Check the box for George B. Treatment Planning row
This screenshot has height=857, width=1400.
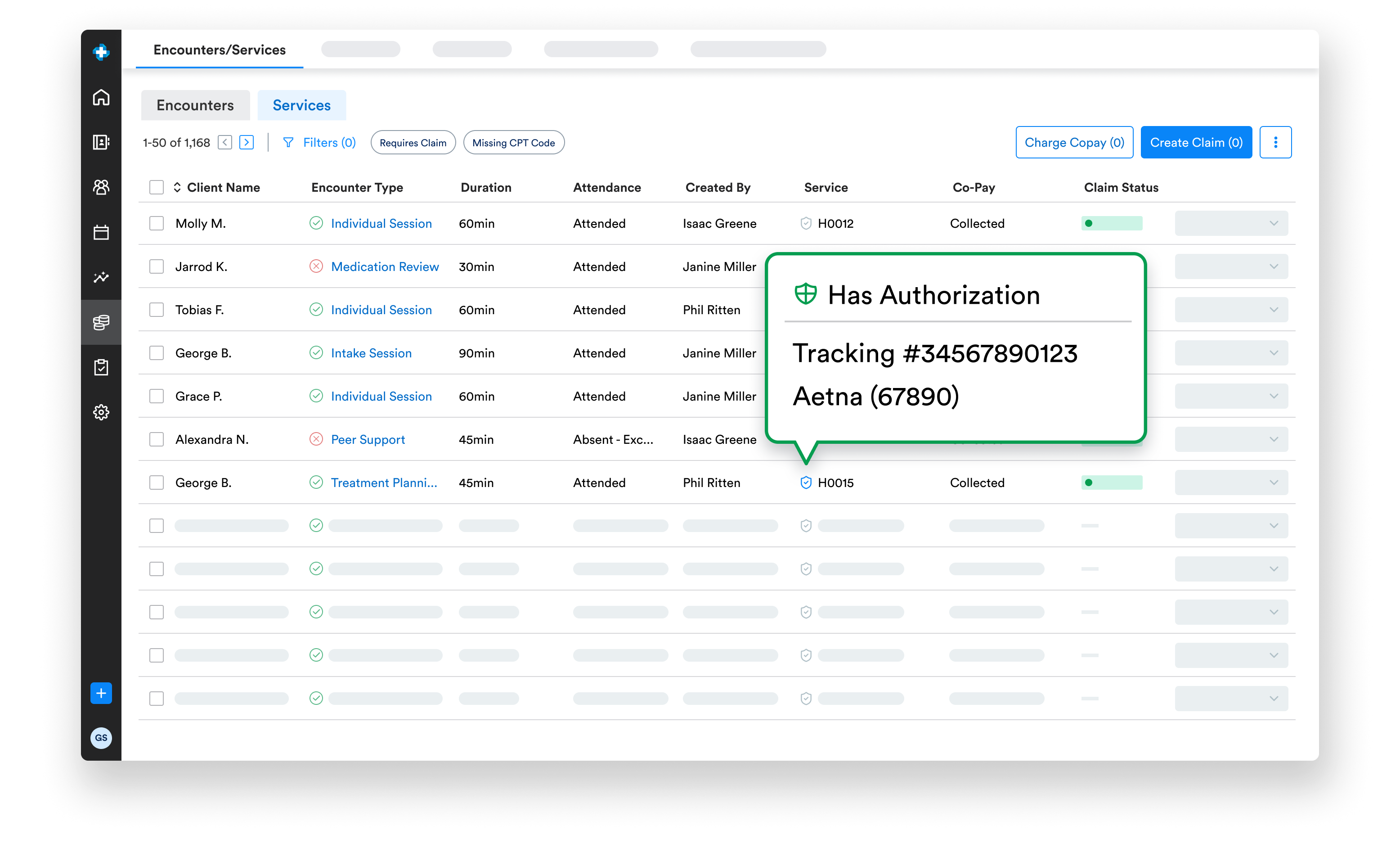pos(156,483)
